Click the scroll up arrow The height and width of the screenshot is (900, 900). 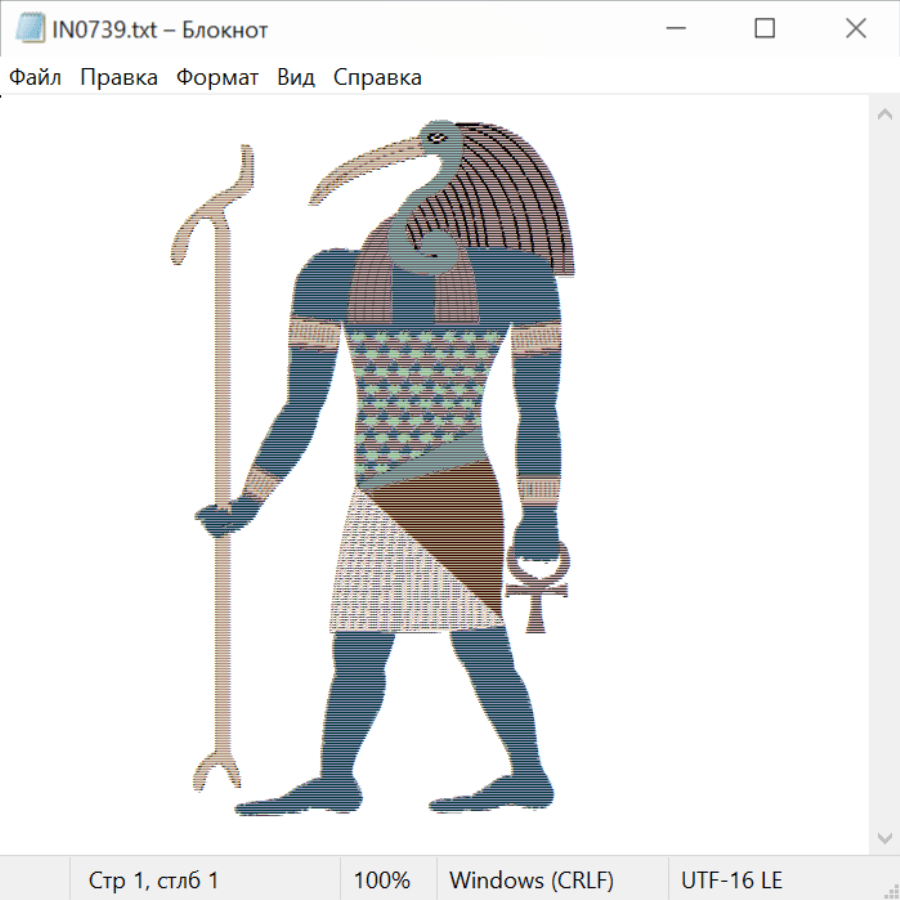[884, 115]
